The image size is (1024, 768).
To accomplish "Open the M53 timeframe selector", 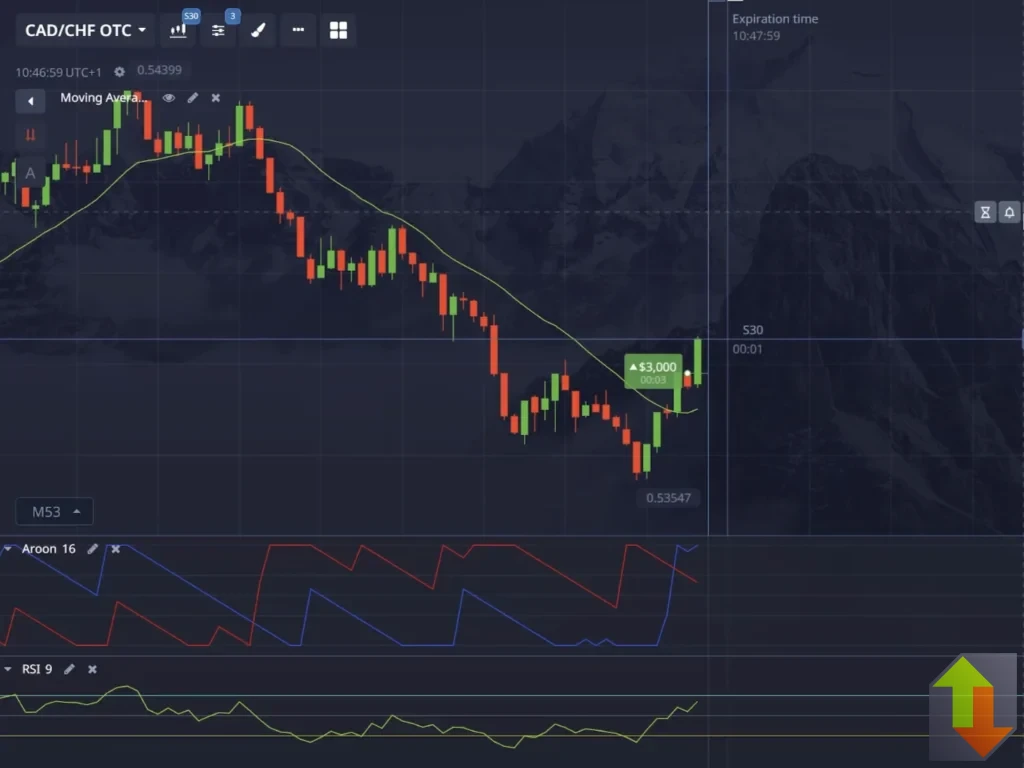I will [x=54, y=511].
